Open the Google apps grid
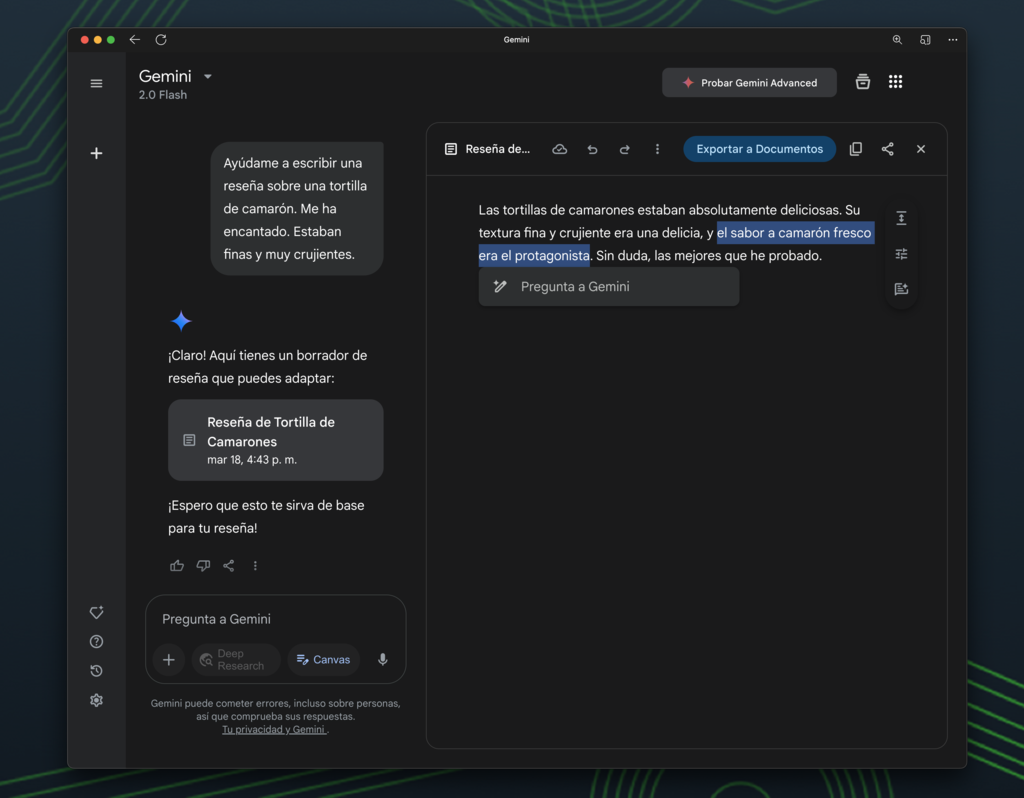The image size is (1024, 798). click(x=895, y=82)
